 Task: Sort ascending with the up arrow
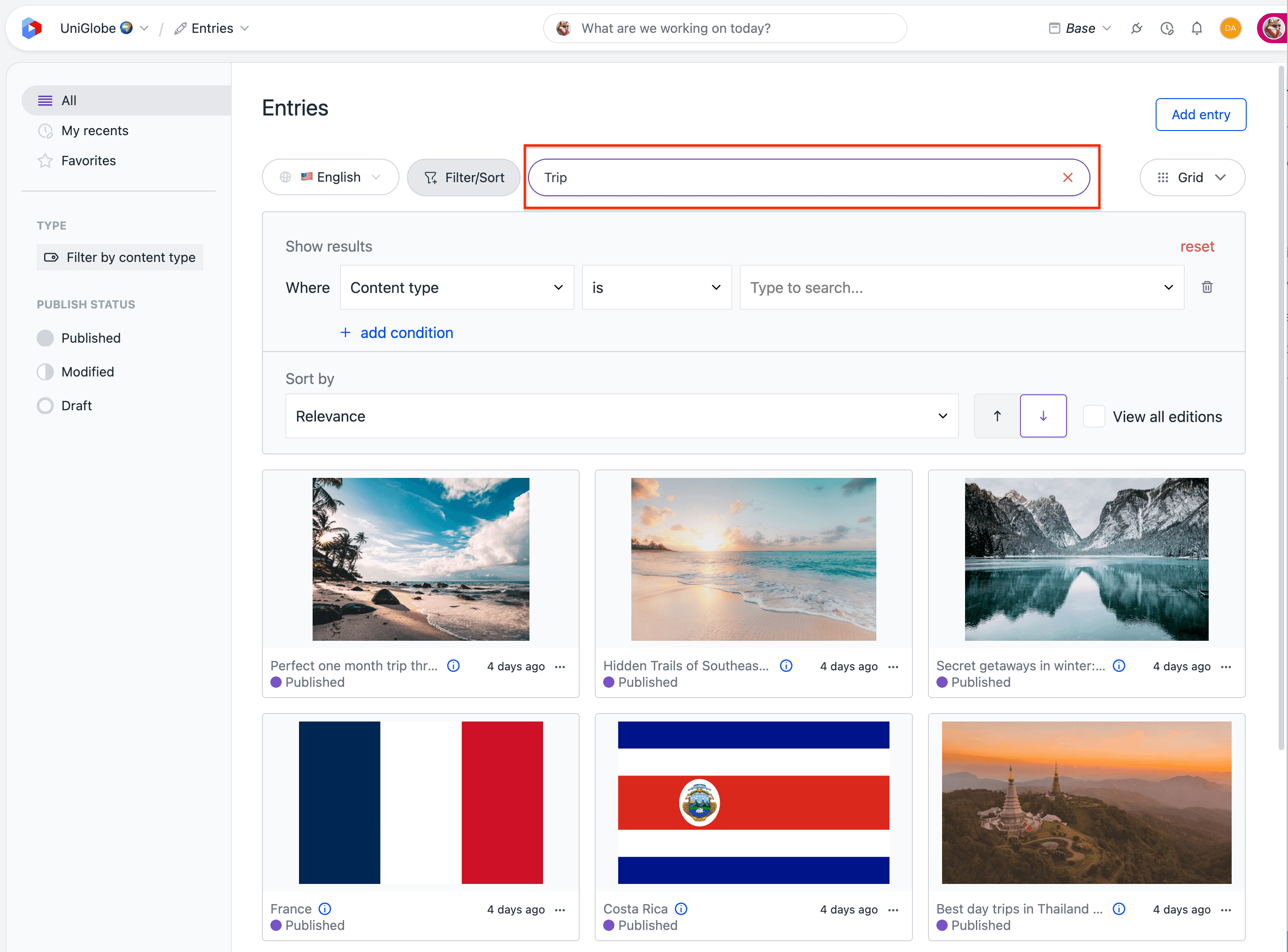997,416
